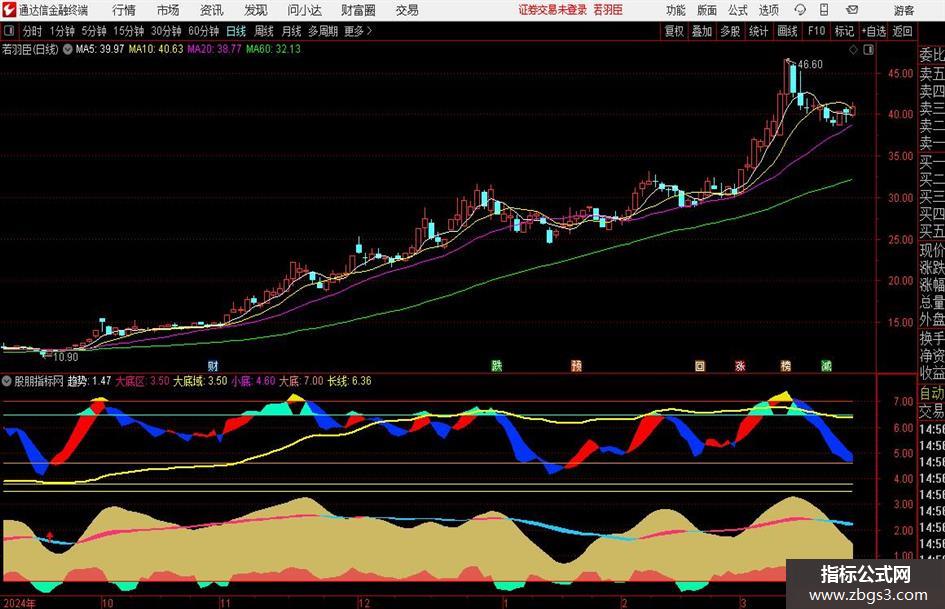This screenshot has height=609, width=945.
Task: Expand the 若羽臣(日线) indicator dropdown arrow
Action: coord(68,49)
